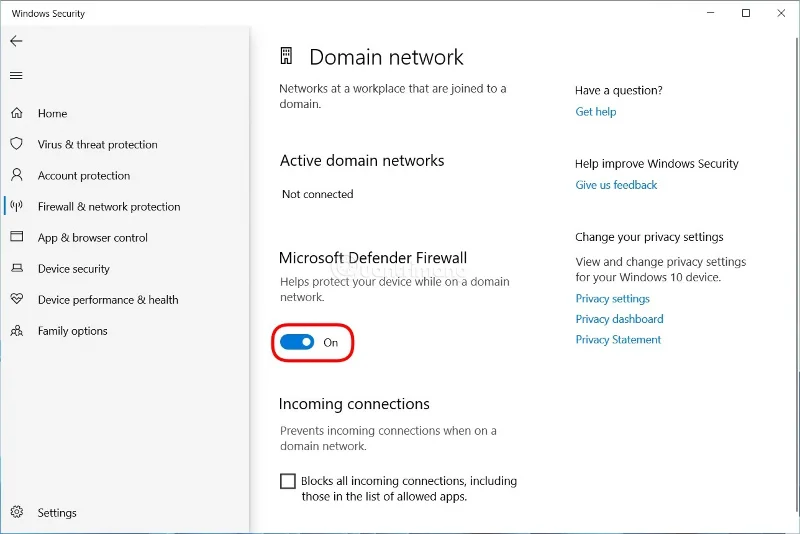Click the Firewall antenna signal icon
This screenshot has height=534, width=800.
coord(17,206)
